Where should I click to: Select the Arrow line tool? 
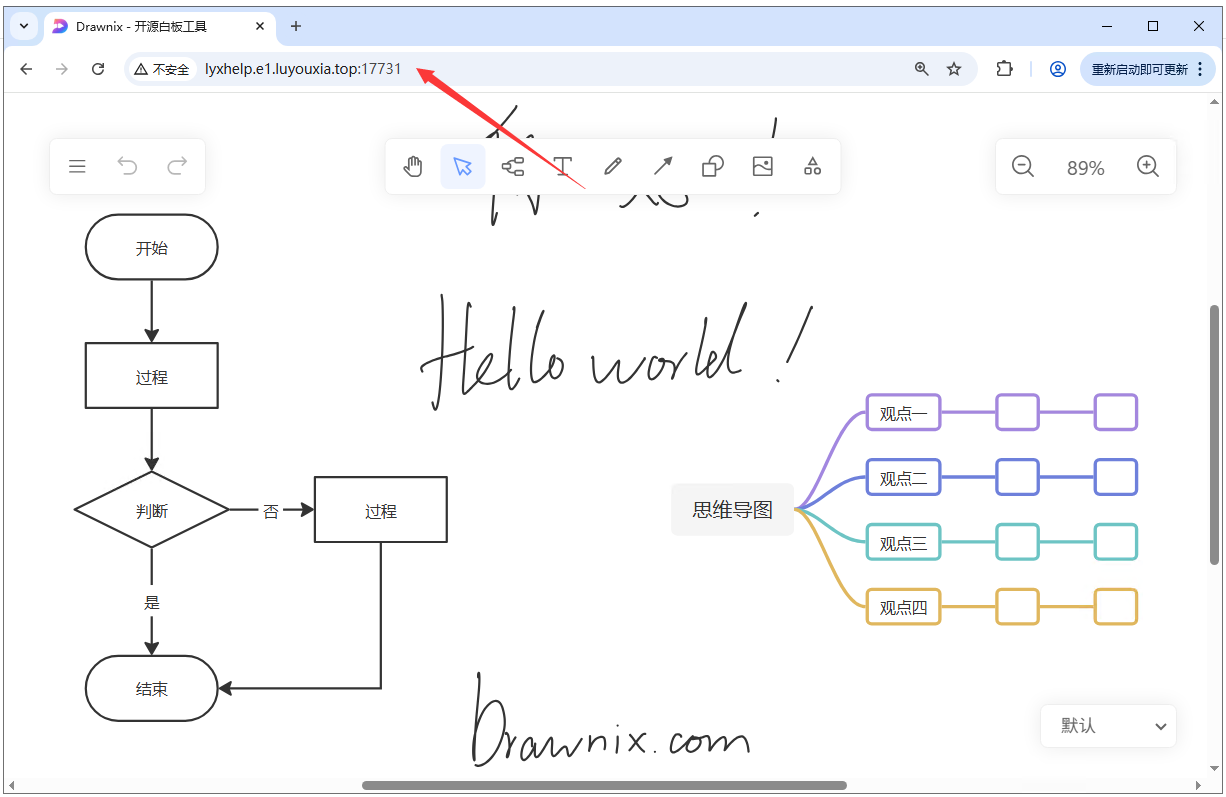[x=663, y=167]
